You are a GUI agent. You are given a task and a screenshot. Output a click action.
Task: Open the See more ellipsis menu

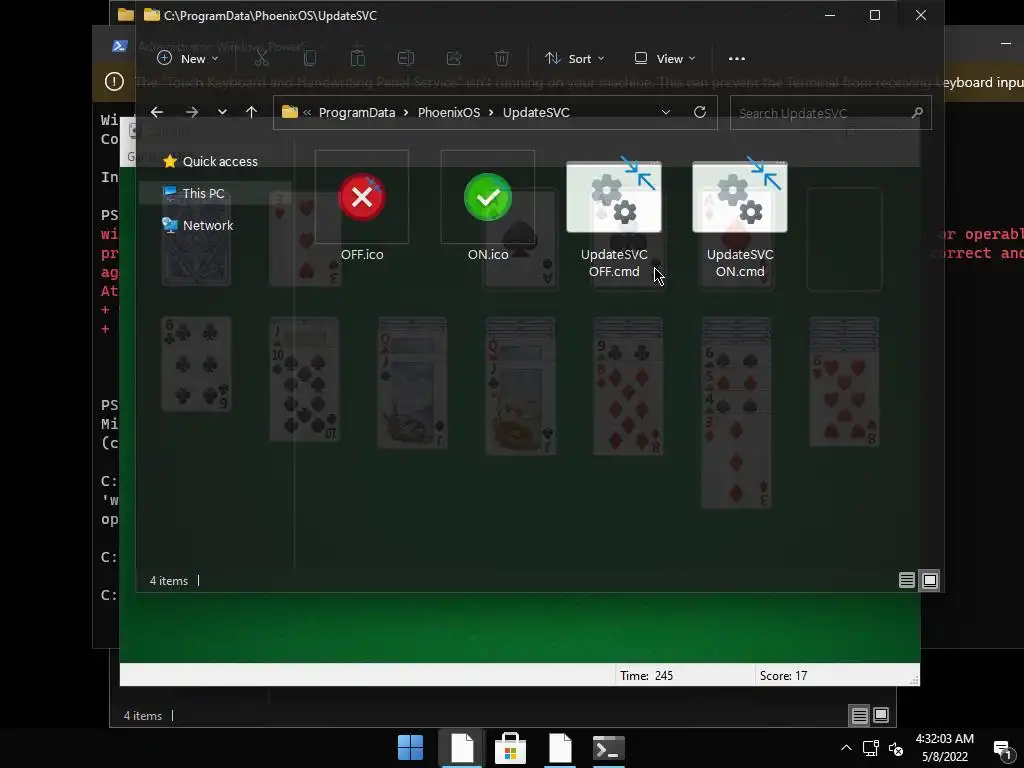point(737,59)
